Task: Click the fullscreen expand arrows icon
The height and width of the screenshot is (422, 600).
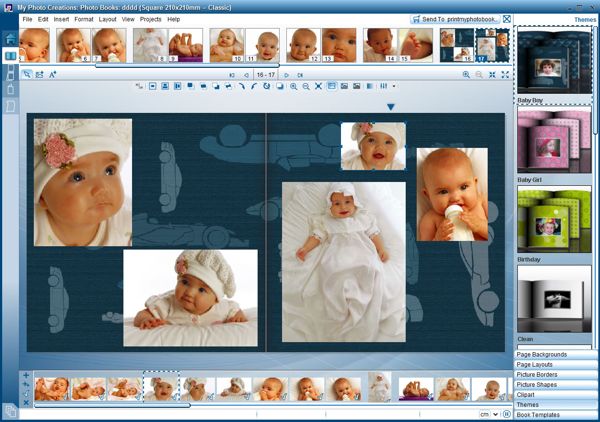Action: pyautogui.click(x=504, y=75)
